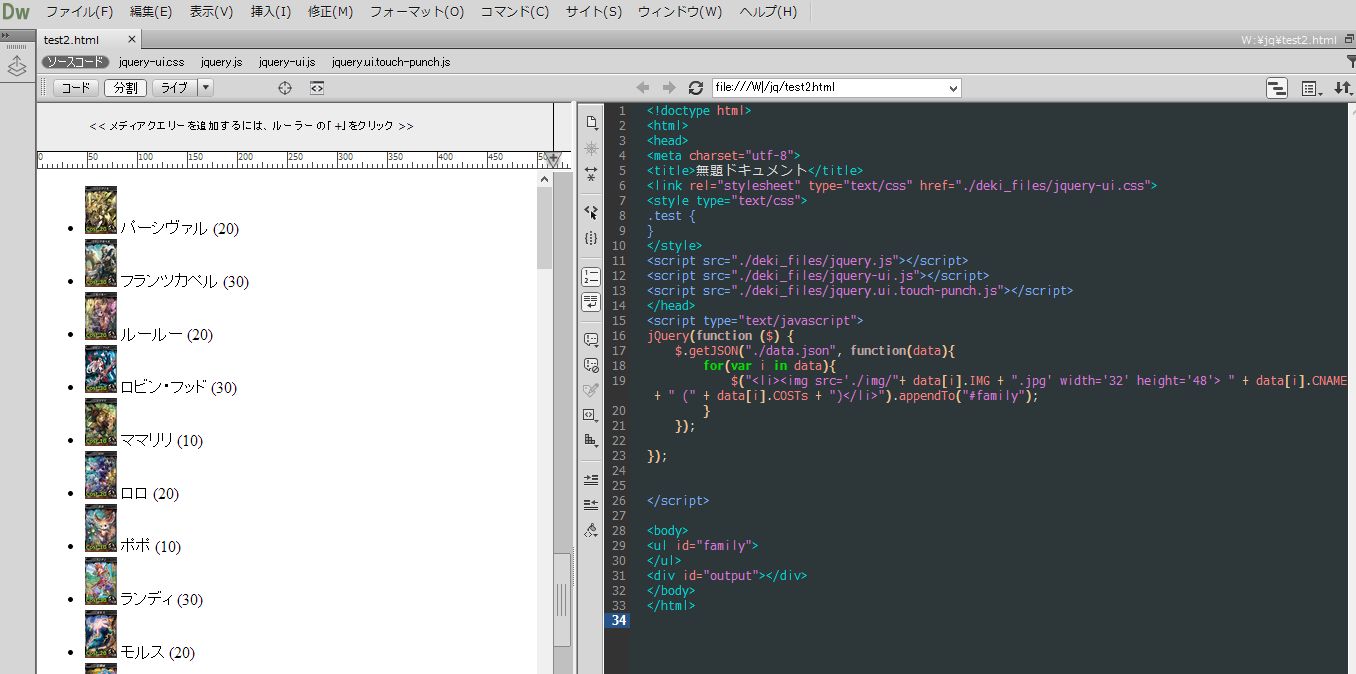Image resolution: width=1356 pixels, height=674 pixels.
Task: Click the Indent Code icon
Action: point(591,480)
